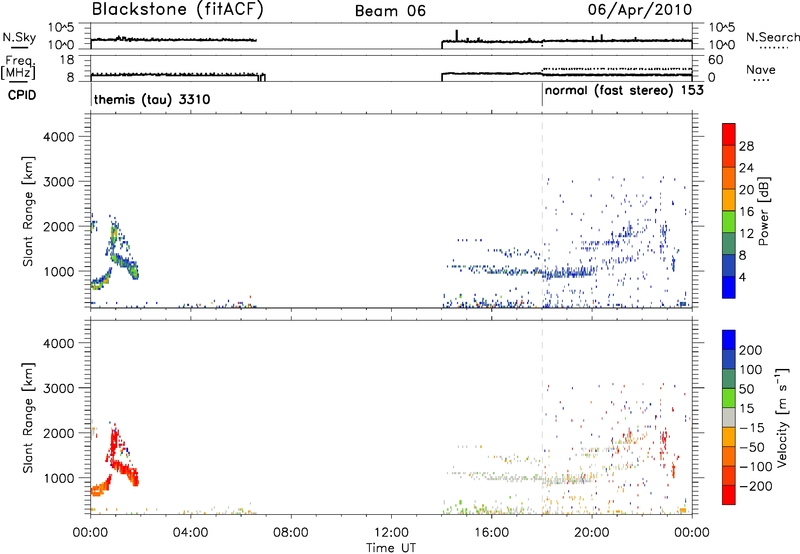Click the "60" Nave tick label
Image resolution: width=800 pixels, height=554 pixels.
click(715, 60)
